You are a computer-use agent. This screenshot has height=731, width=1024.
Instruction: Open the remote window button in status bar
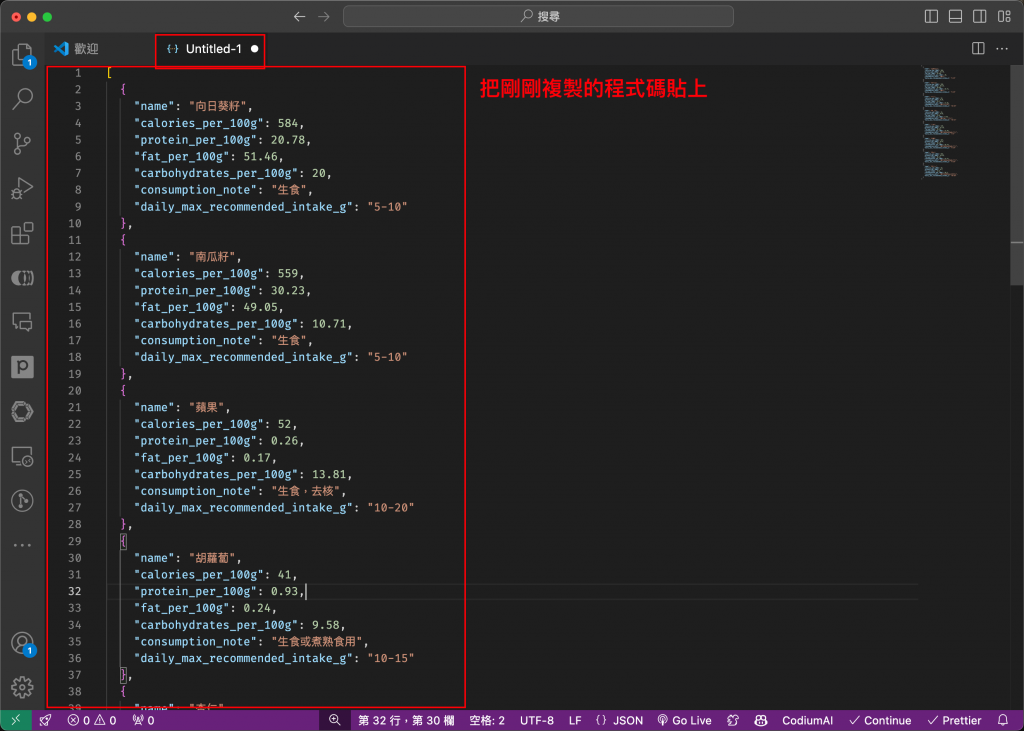16,720
